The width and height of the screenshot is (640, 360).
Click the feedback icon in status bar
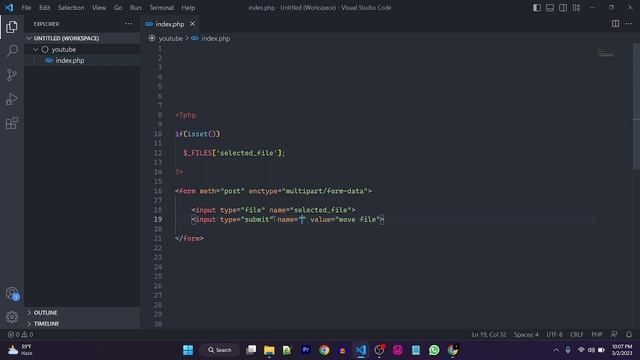pos(614,334)
